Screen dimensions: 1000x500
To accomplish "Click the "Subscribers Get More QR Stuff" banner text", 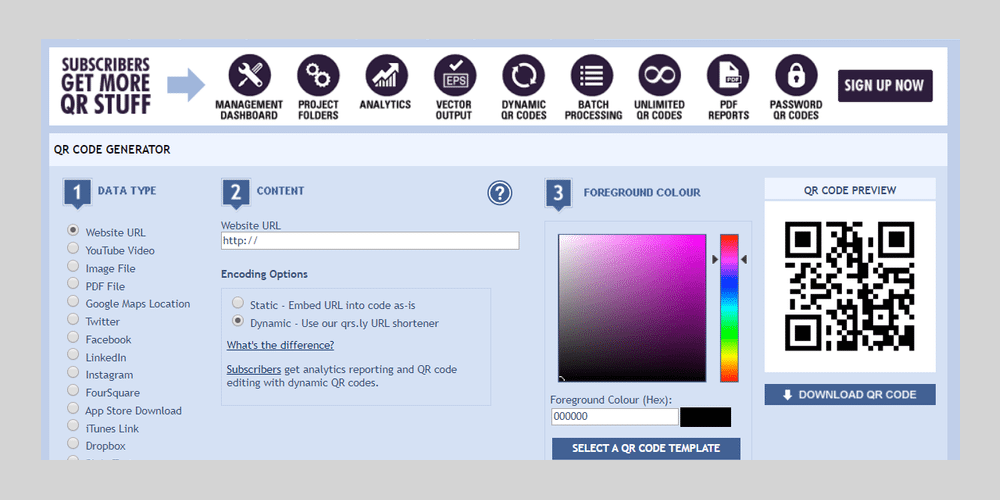I will pyautogui.click(x=106, y=85).
